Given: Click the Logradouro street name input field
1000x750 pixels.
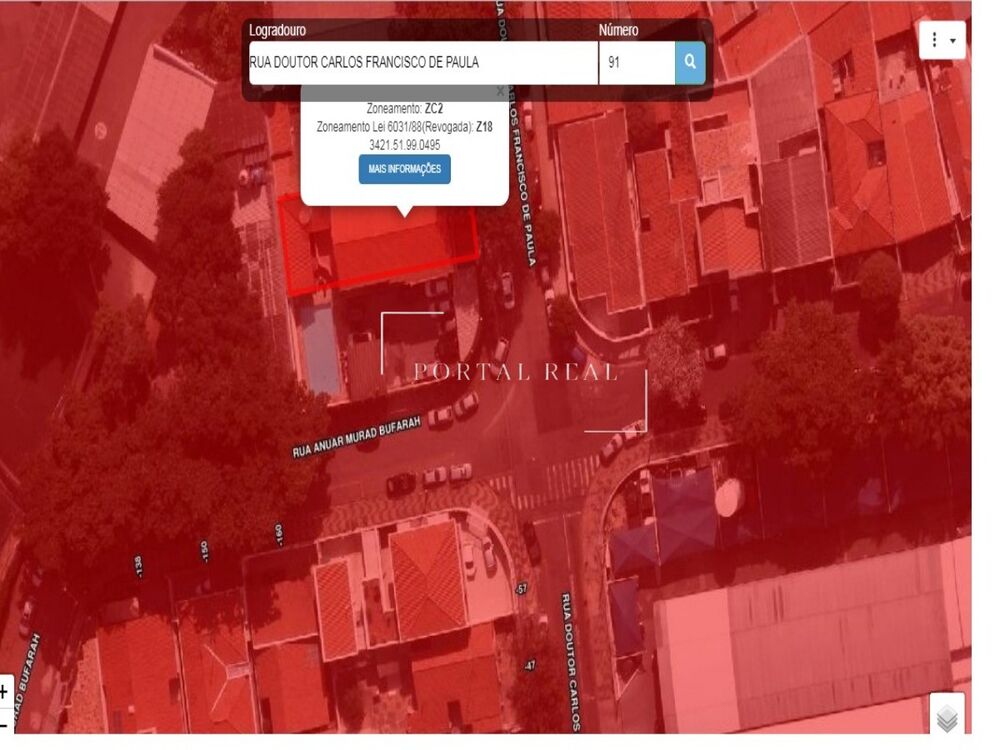Looking at the screenshot, I should [423, 62].
